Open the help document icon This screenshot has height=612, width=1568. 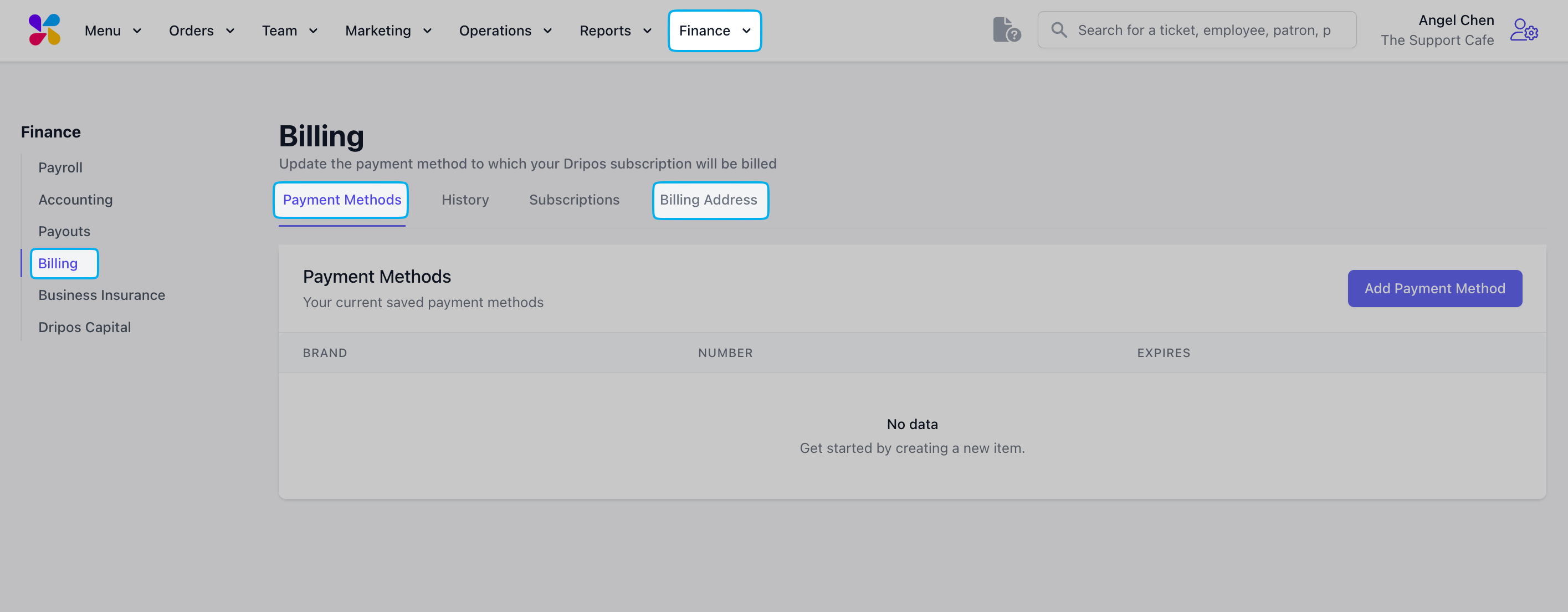1006,30
